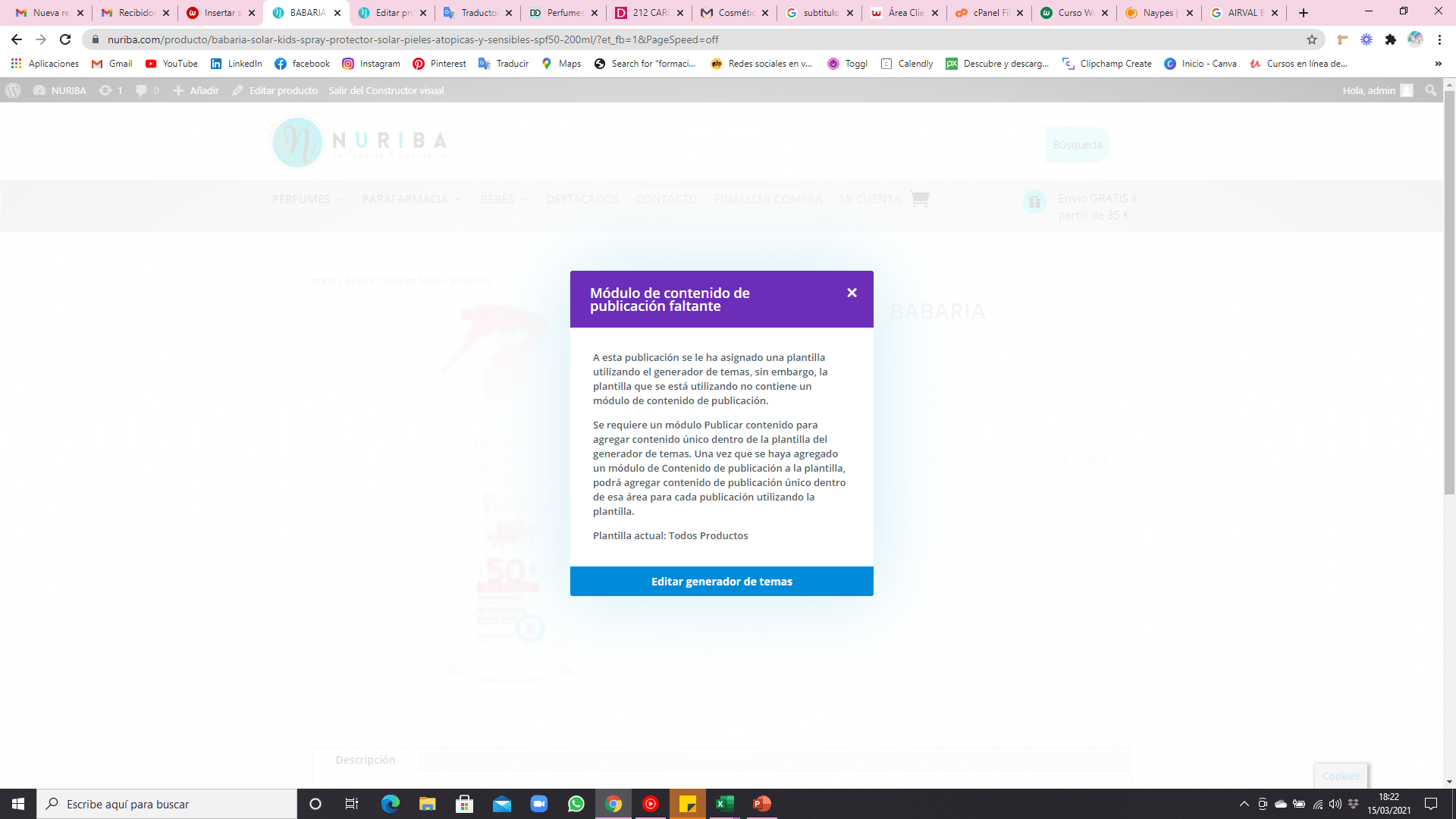The height and width of the screenshot is (819, 1456).
Task: Open PowerPoint from taskbar
Action: [762, 804]
